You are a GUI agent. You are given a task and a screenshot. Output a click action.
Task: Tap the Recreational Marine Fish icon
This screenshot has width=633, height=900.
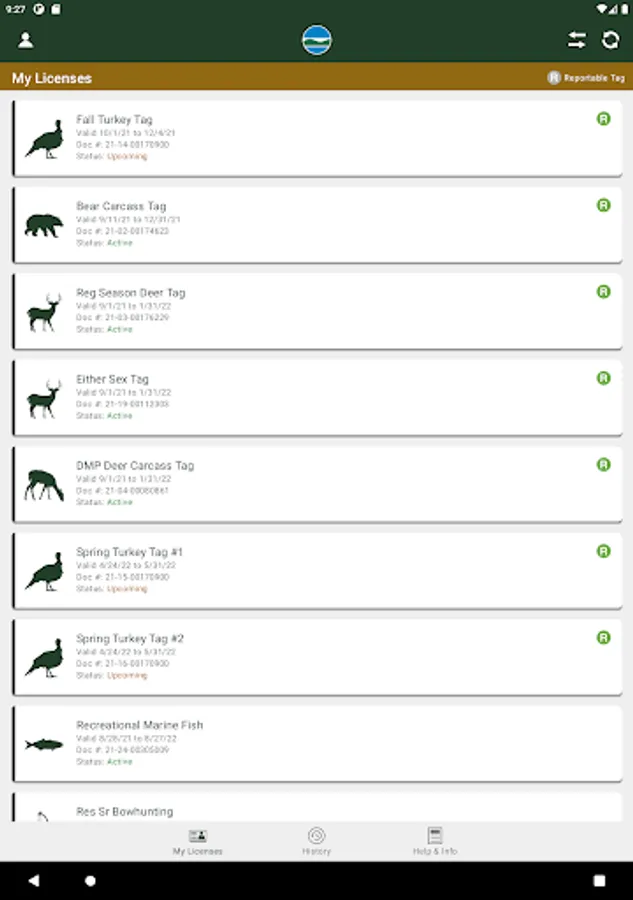[x=43, y=744]
